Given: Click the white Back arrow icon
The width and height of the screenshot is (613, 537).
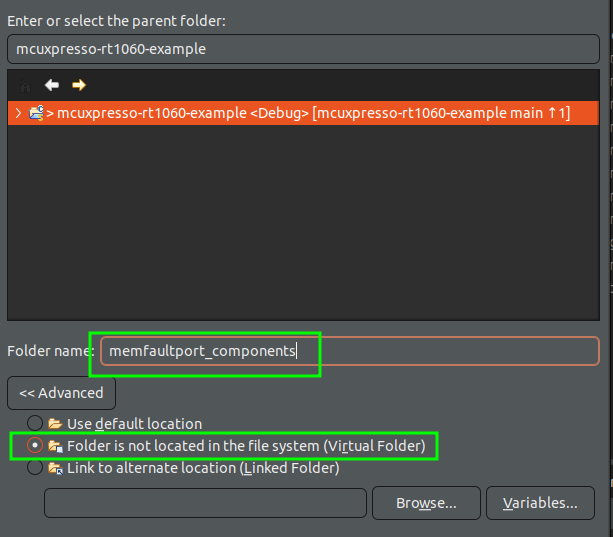Looking at the screenshot, I should coord(52,86).
